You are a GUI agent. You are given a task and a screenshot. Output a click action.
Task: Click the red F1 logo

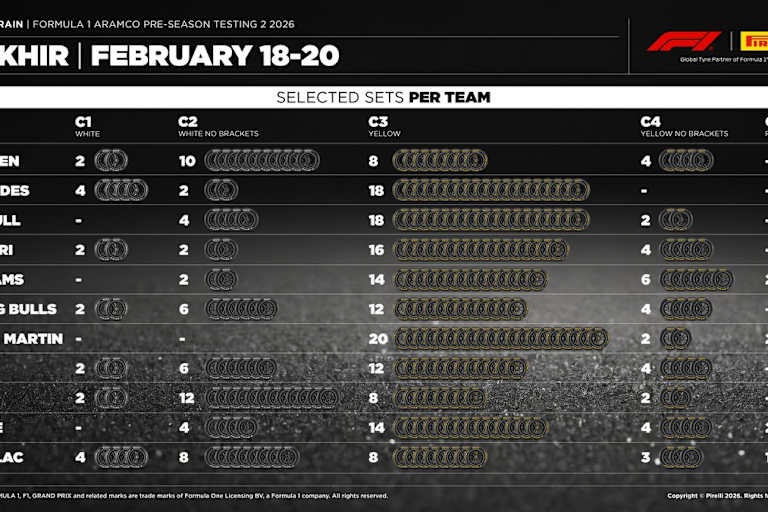(x=683, y=41)
